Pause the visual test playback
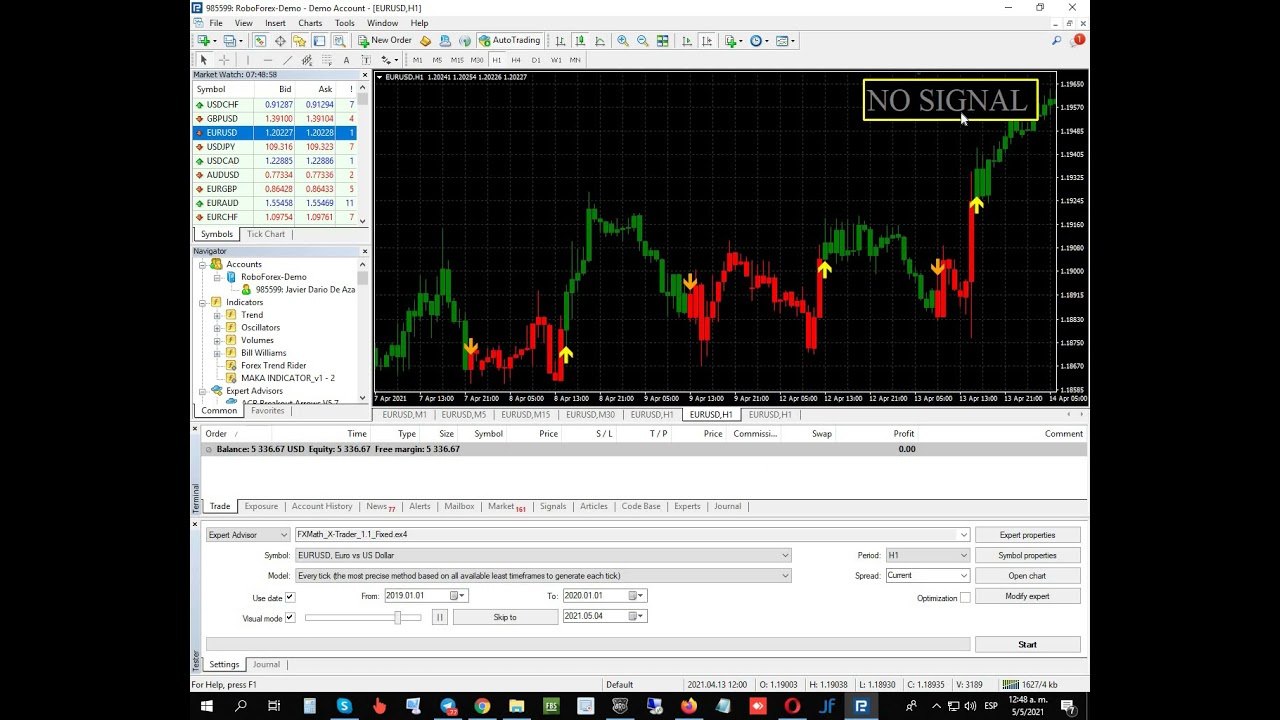Image resolution: width=1280 pixels, height=720 pixels. (x=439, y=617)
